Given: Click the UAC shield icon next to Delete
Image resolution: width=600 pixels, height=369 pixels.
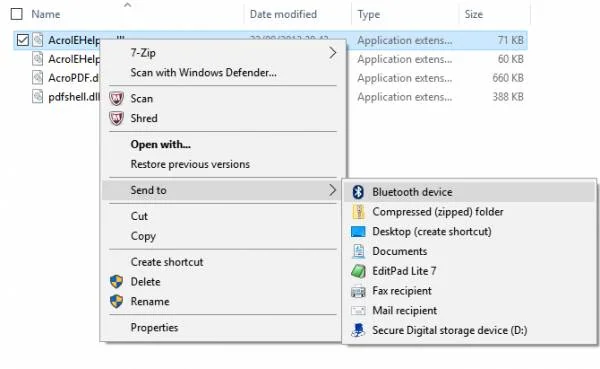Looking at the screenshot, I should 116,282.
